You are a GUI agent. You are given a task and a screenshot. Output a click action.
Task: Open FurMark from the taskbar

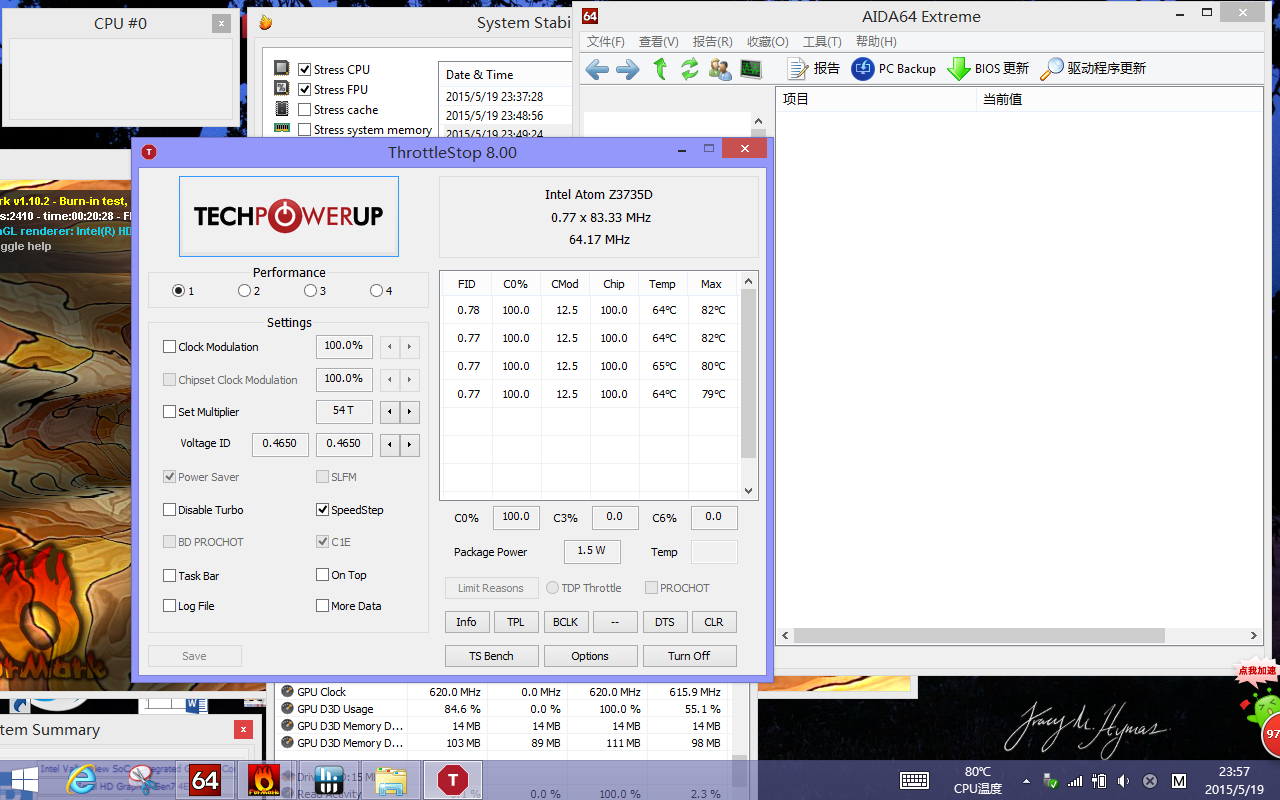tap(264, 780)
